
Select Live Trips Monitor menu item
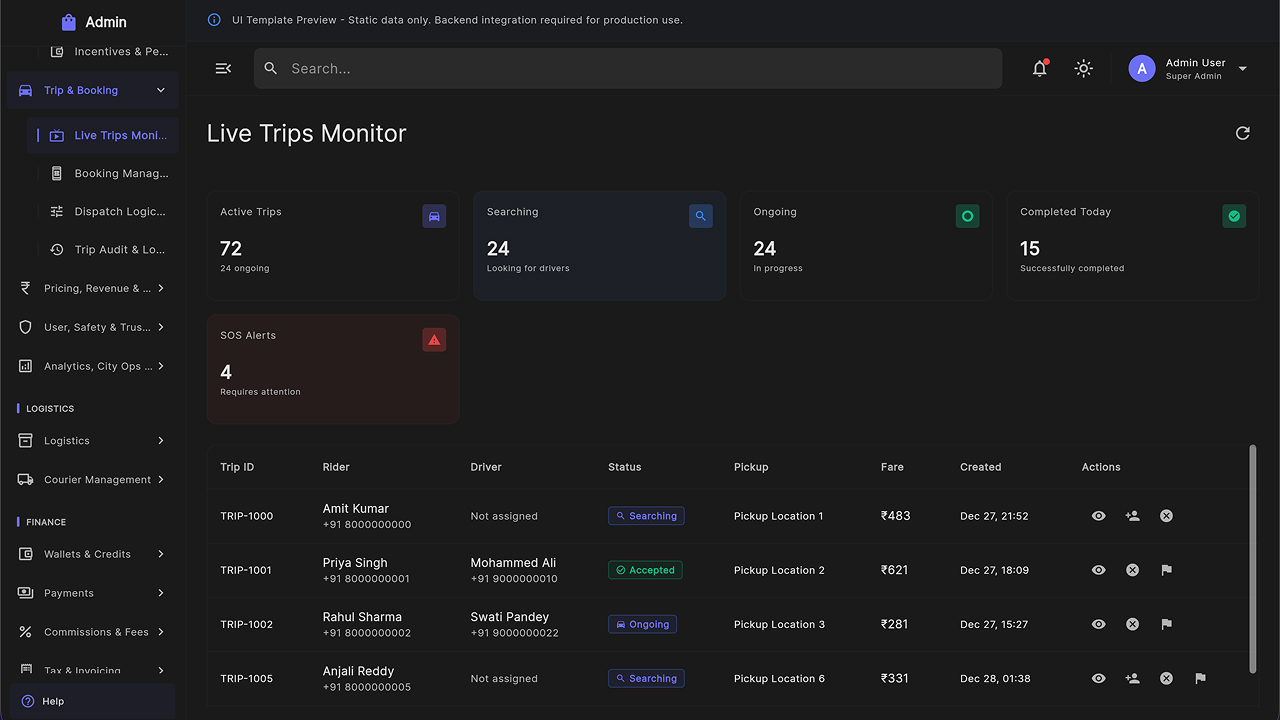click(104, 135)
